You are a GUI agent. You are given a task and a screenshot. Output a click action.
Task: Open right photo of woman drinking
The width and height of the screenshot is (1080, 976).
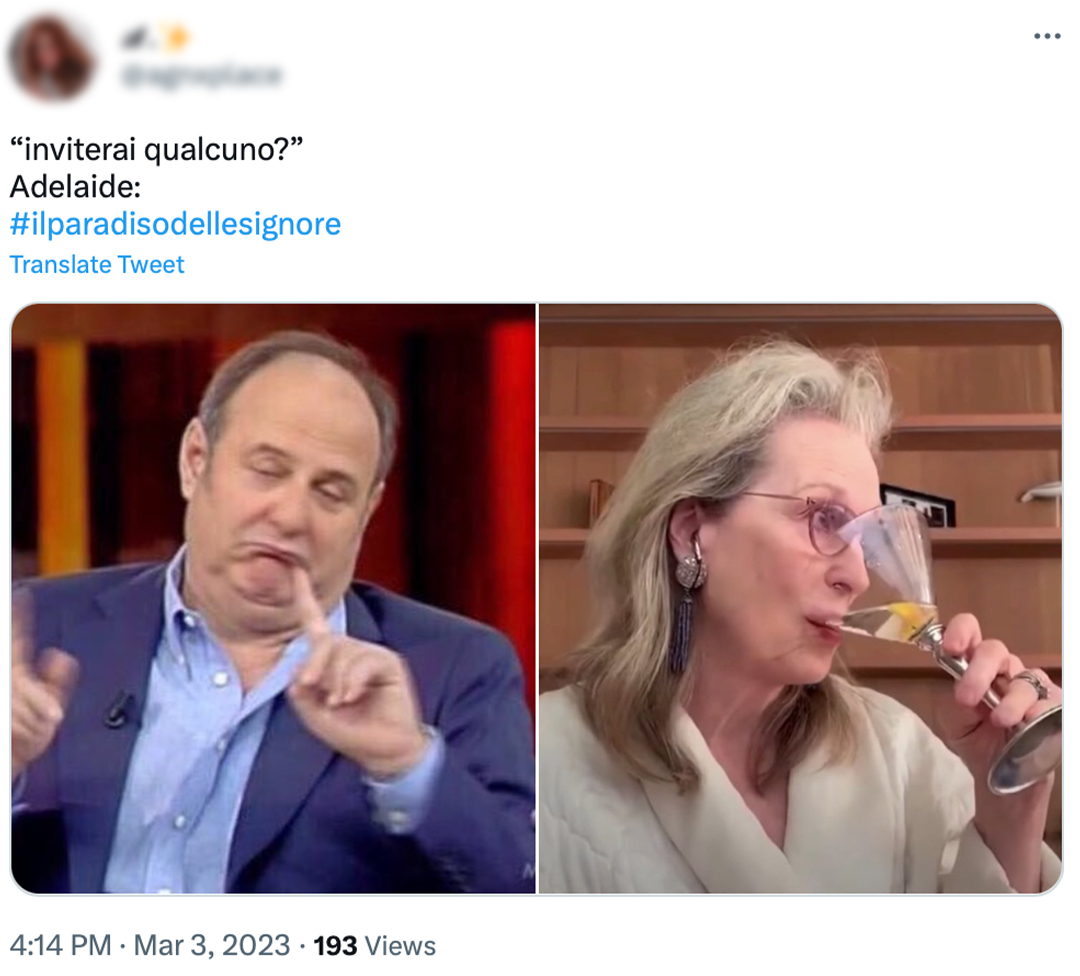point(800,599)
